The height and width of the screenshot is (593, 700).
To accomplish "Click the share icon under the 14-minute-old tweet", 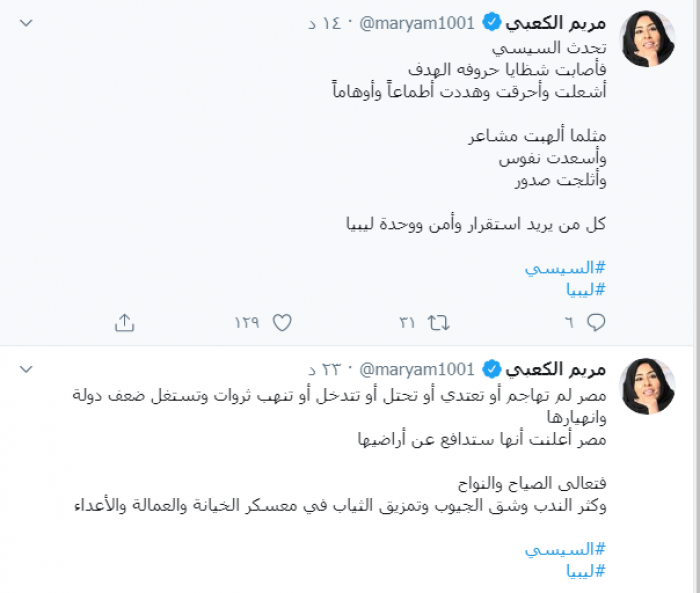I will click(x=124, y=322).
